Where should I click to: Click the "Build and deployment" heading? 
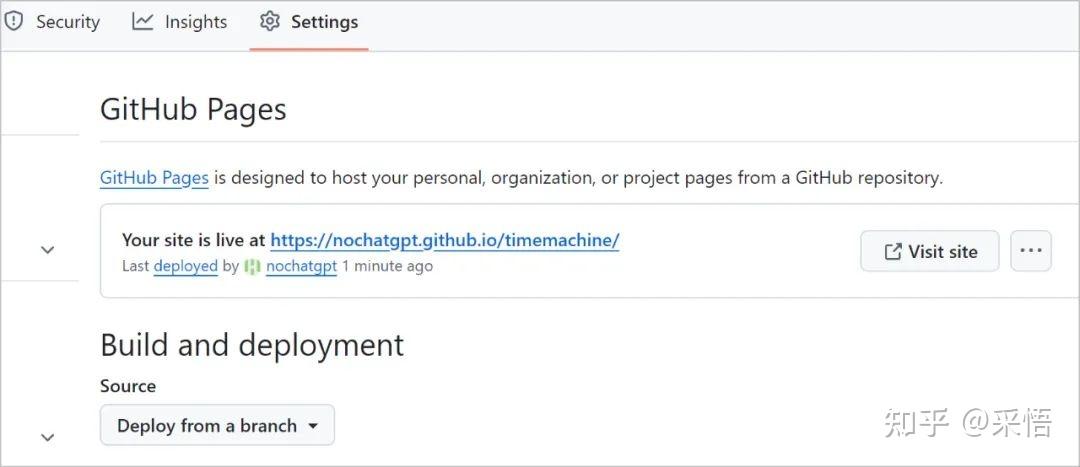252,345
